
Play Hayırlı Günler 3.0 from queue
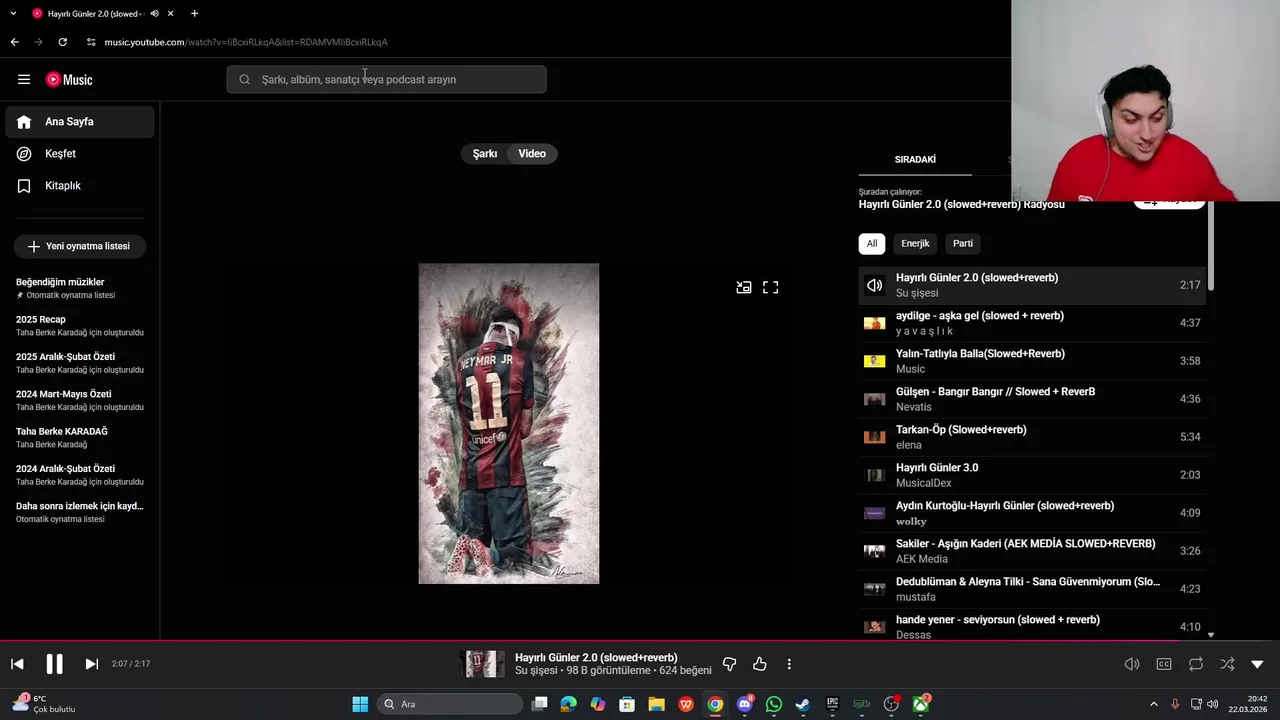[x=1032, y=475]
